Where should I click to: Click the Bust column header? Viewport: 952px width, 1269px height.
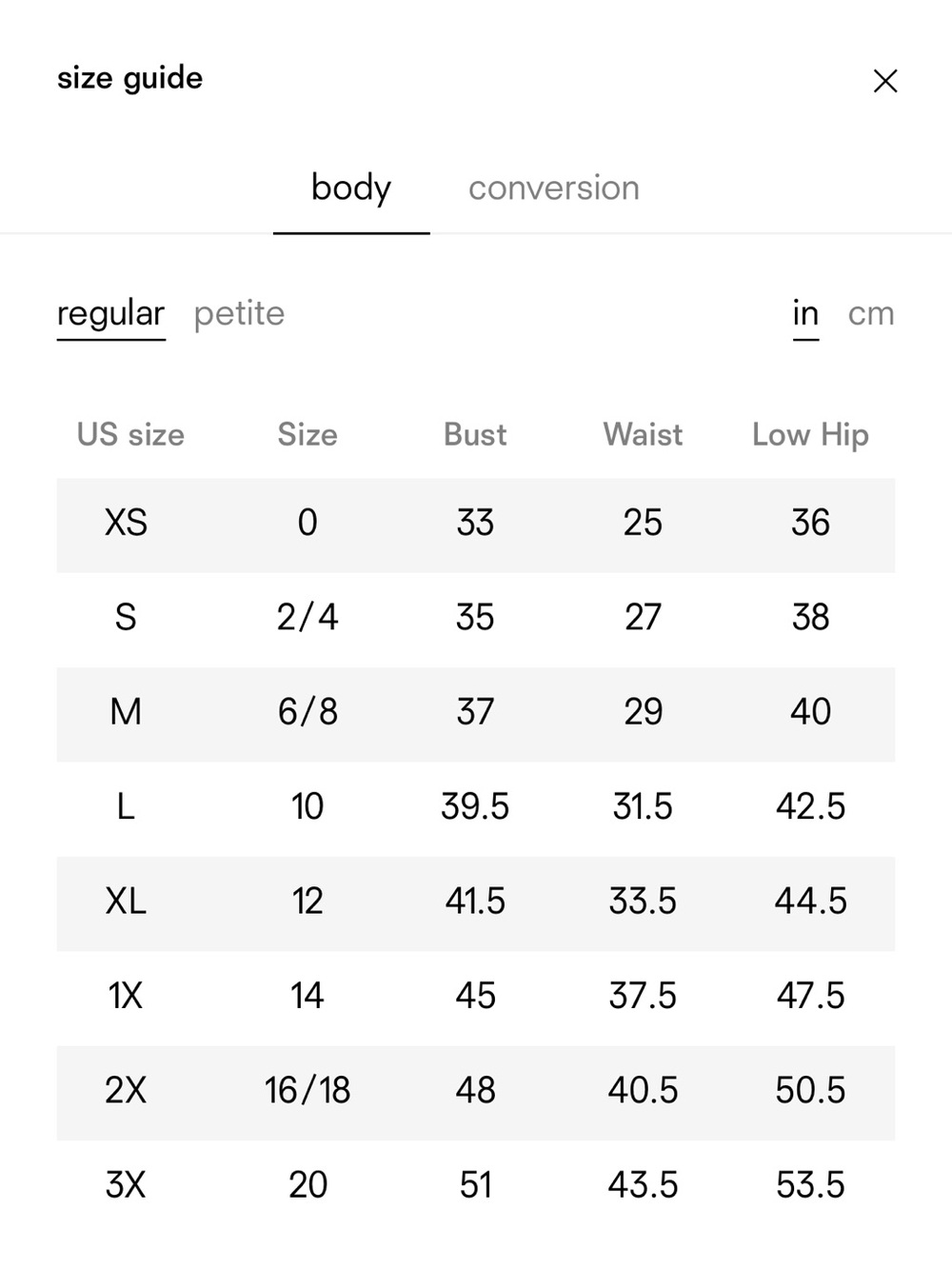tap(475, 435)
